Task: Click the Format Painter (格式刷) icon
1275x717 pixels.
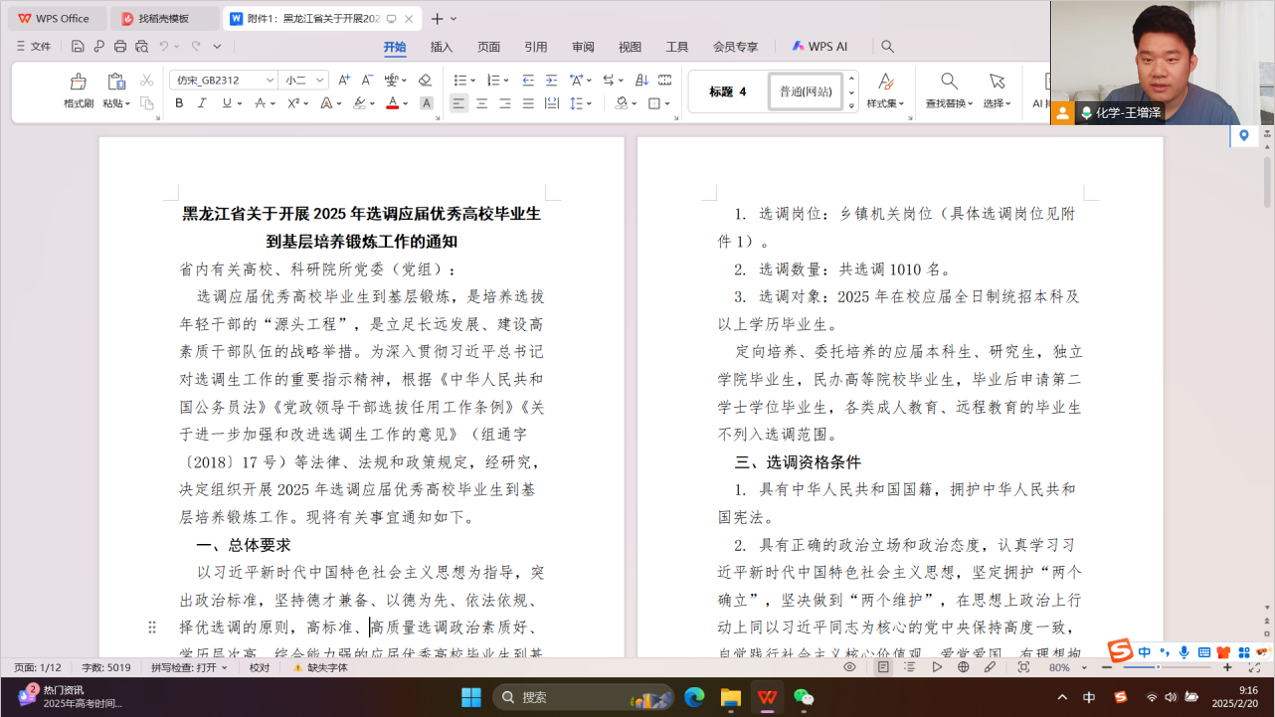Action: (78, 83)
